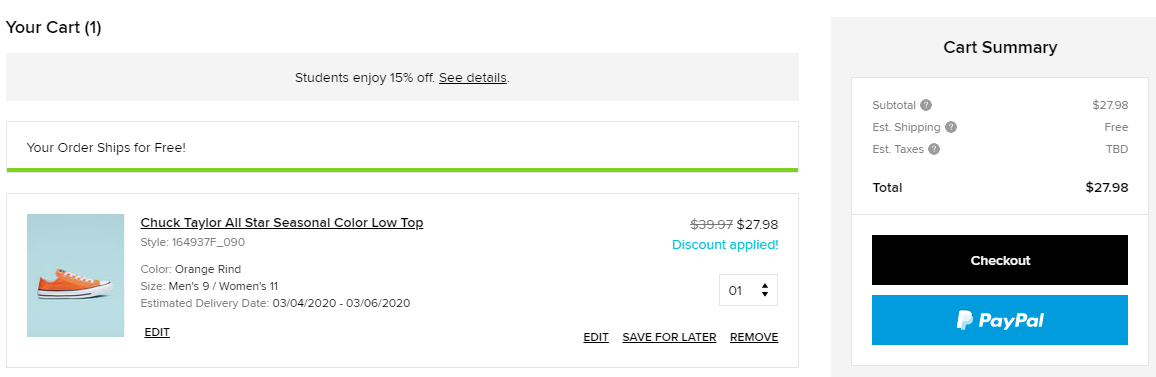
Task: Increase quantity with the up arrow
Action: point(765,286)
